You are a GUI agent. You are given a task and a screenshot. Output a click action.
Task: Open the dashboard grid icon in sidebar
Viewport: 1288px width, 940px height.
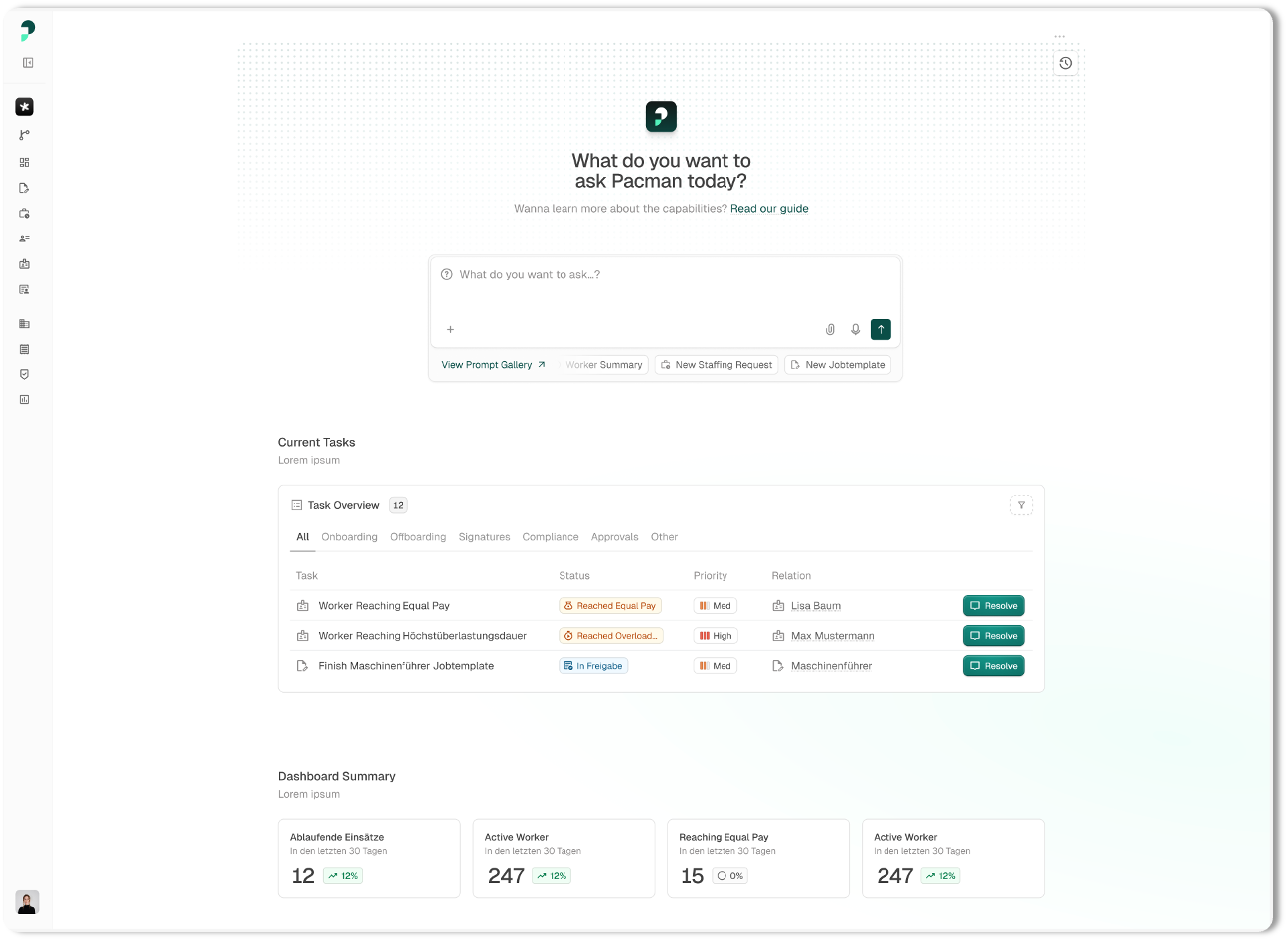pos(25,162)
